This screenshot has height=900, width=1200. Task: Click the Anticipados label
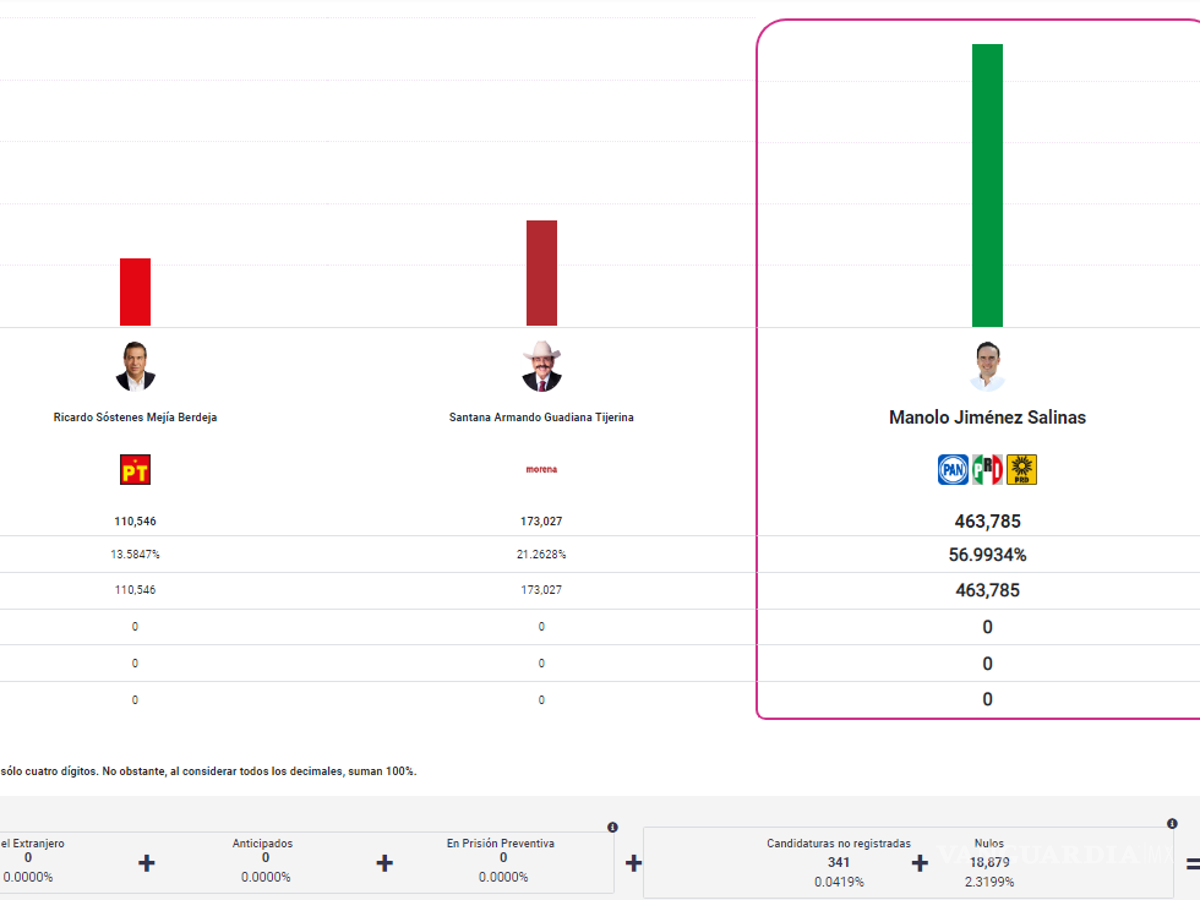point(265,843)
